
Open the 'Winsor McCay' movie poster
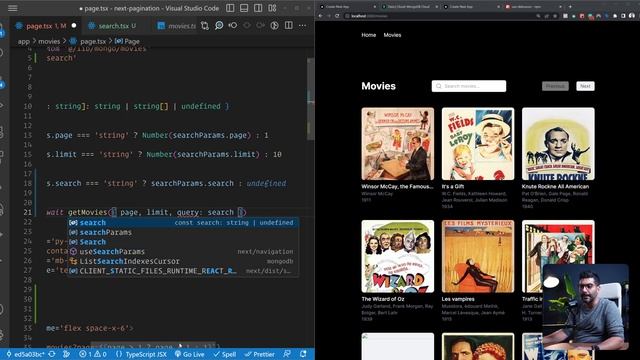point(398,144)
